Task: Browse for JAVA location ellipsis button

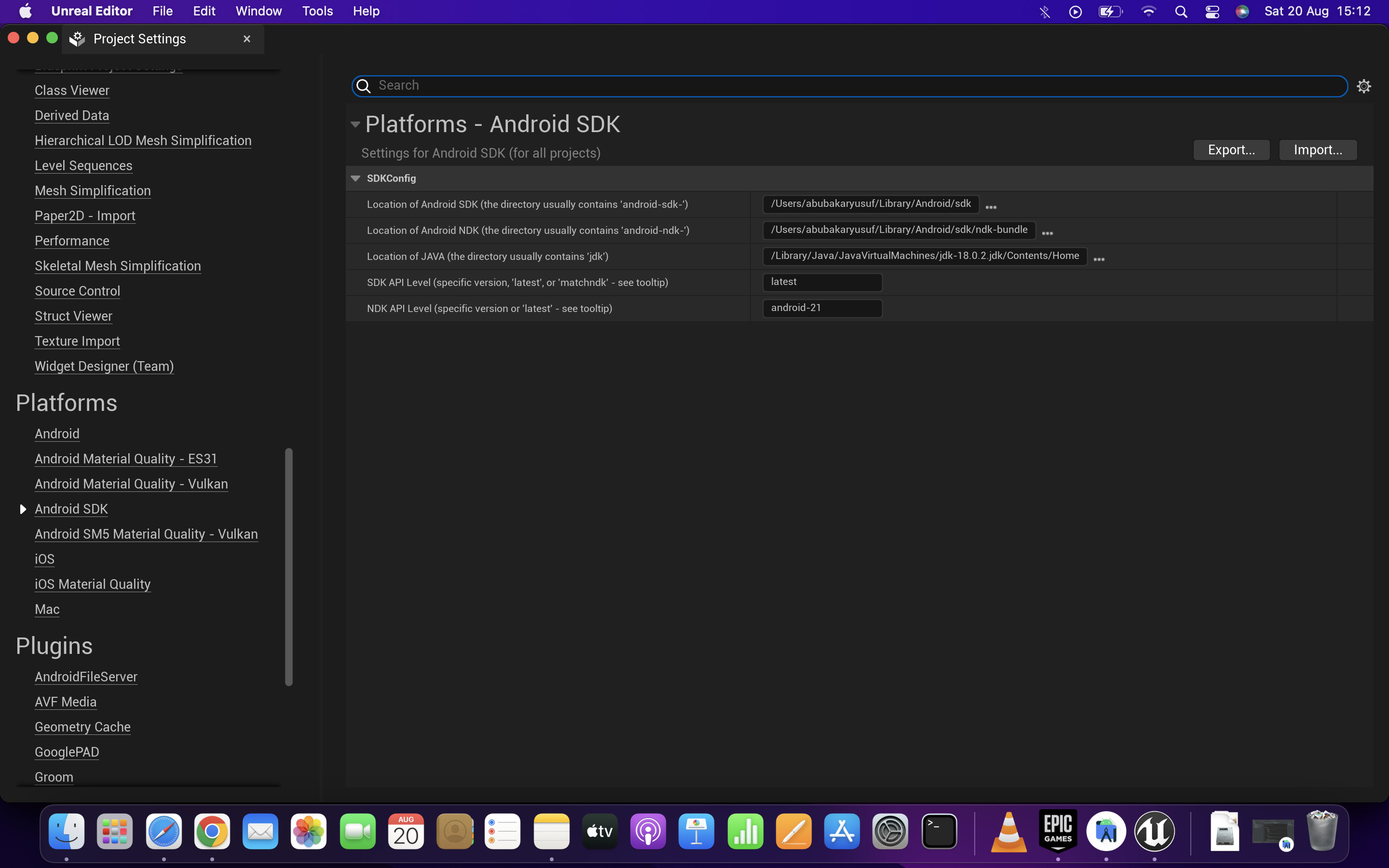Action: 1099,259
